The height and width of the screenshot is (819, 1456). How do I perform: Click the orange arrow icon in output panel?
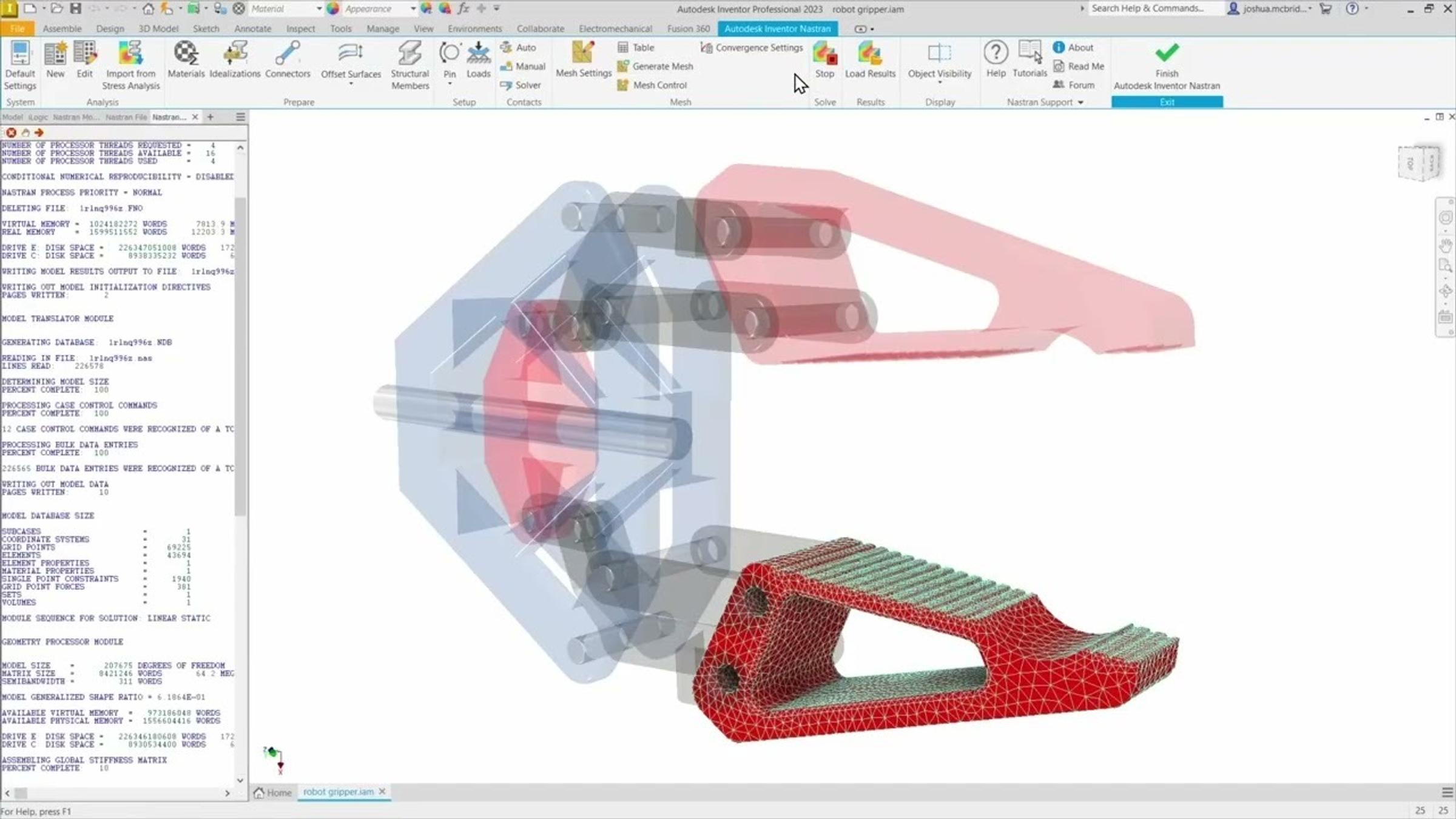pos(39,132)
